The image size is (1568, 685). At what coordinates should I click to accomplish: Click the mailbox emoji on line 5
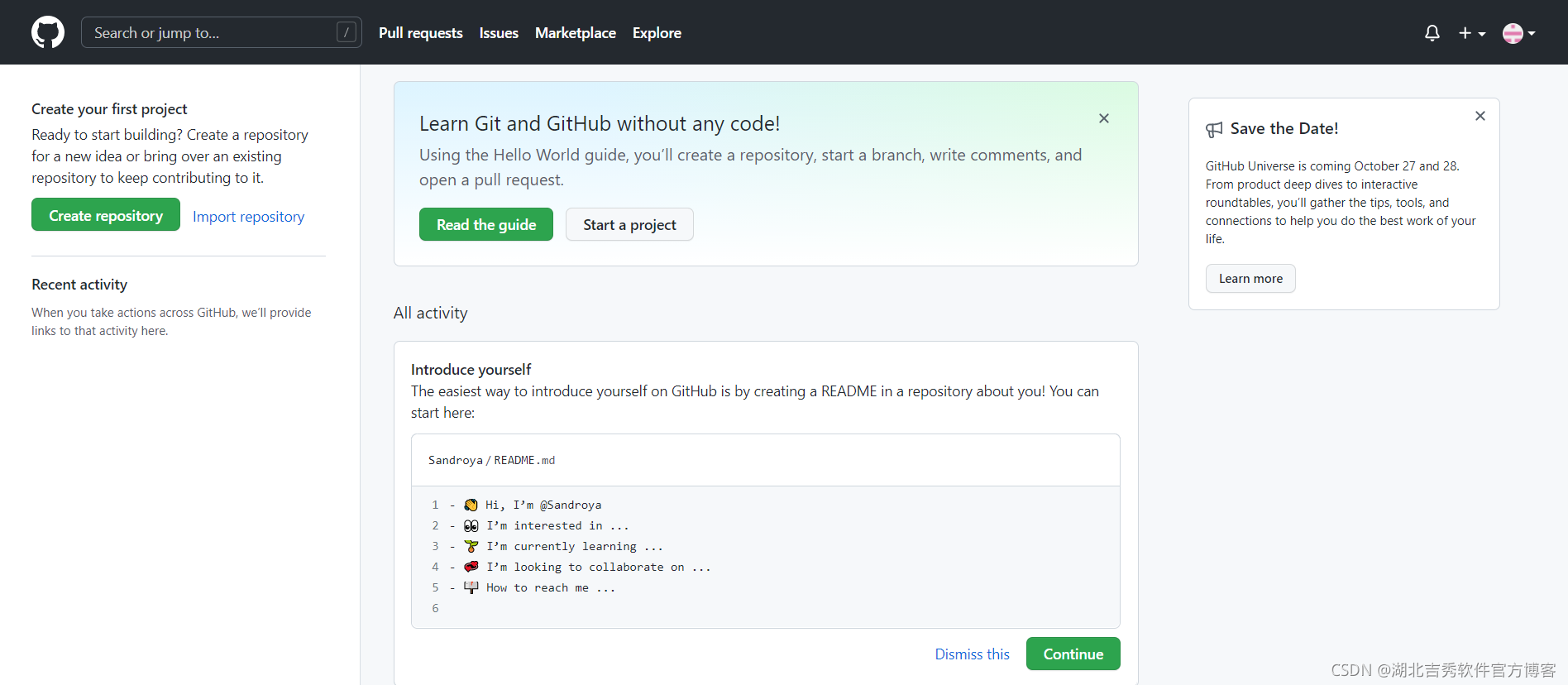(471, 587)
